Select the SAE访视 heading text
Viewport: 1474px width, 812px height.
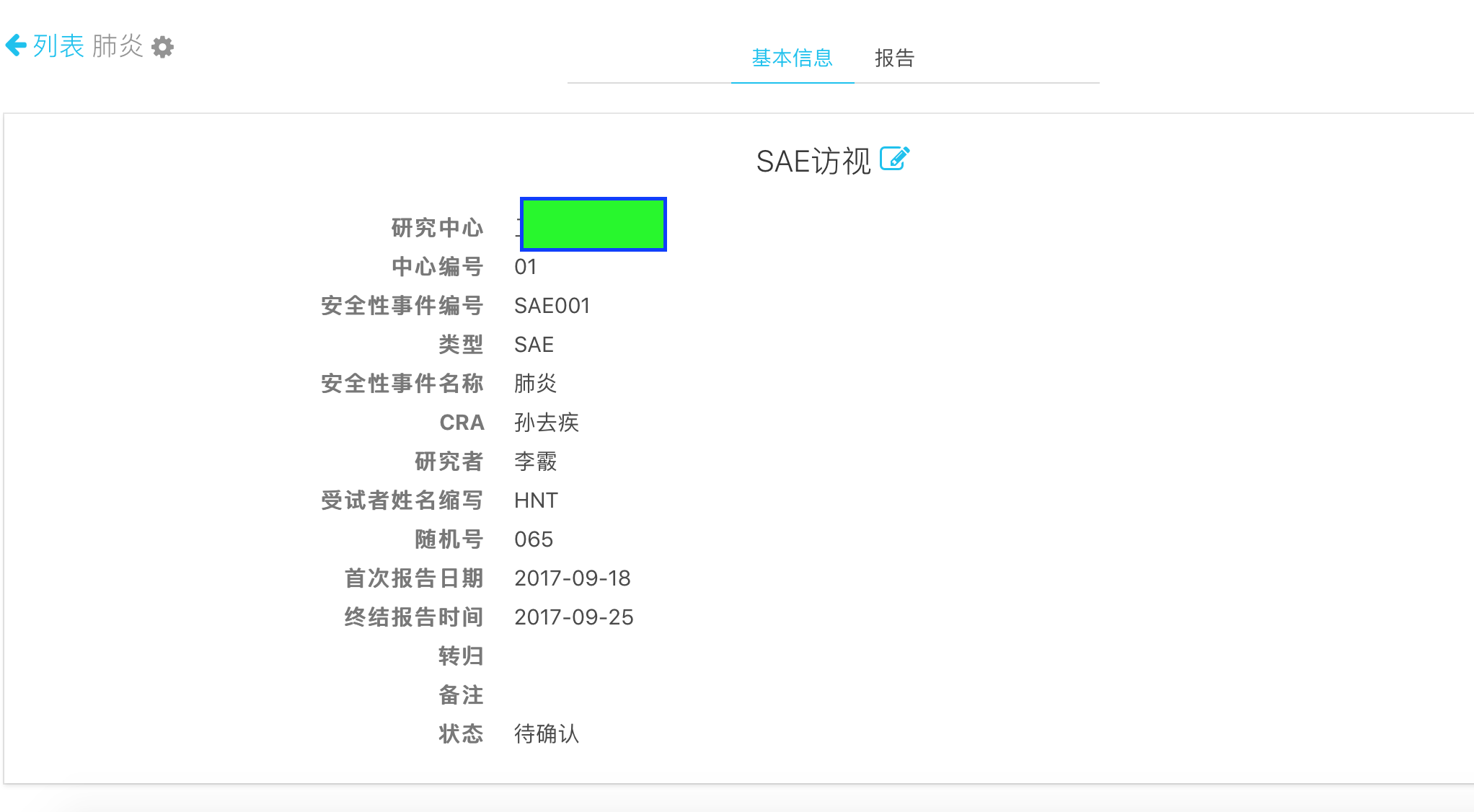pos(813,161)
